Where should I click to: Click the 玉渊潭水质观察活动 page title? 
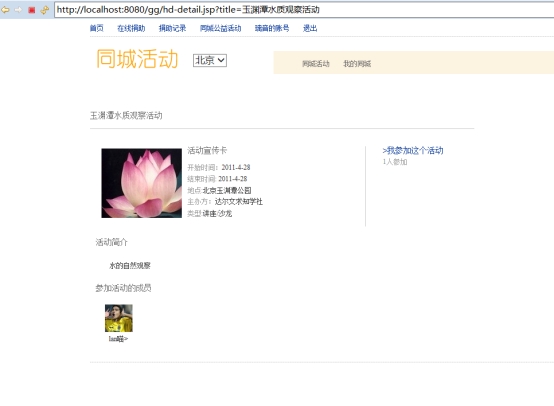126,116
